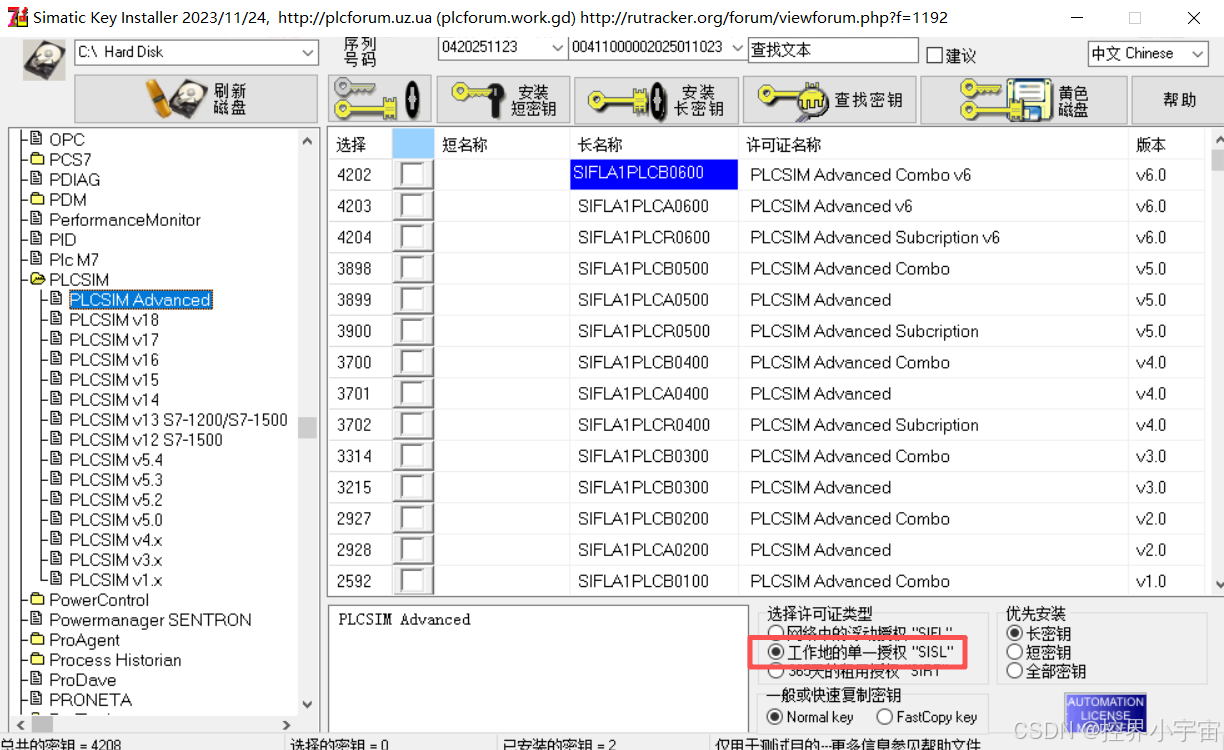Open the C:\ Hard Disk drive dropdown
Viewport: 1224px width, 750px height.
307,52
